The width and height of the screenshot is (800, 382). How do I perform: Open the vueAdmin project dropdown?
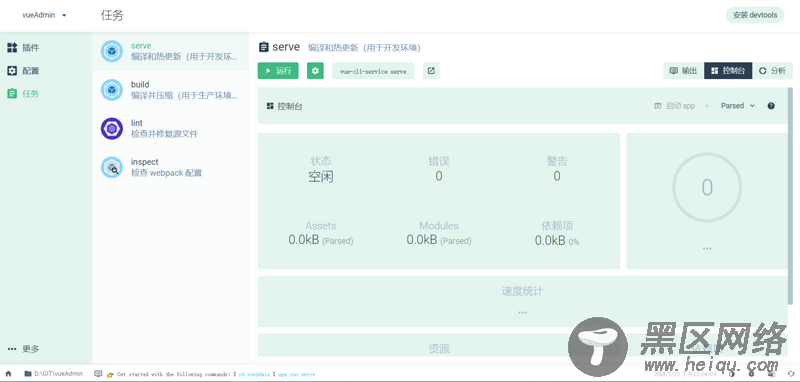coord(44,15)
